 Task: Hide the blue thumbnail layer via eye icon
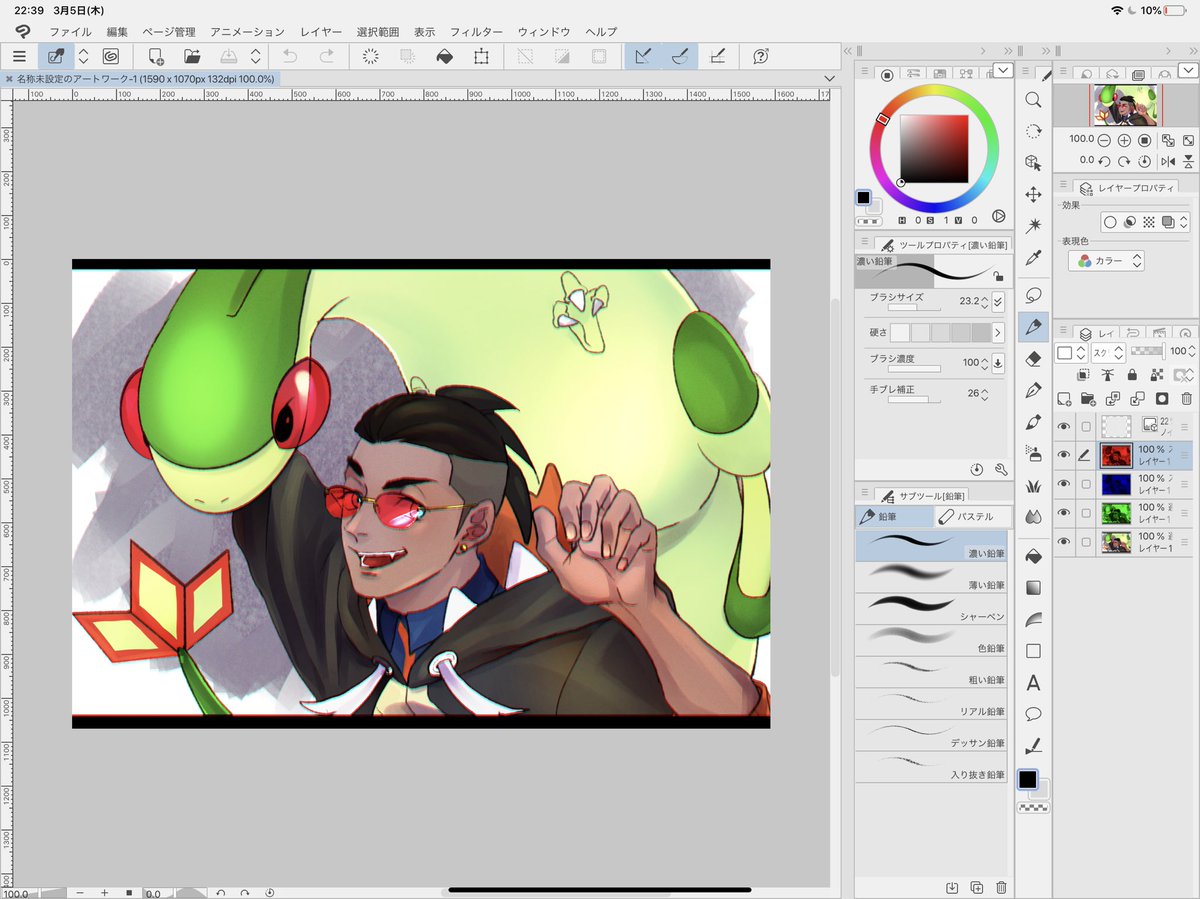pyautogui.click(x=1064, y=485)
